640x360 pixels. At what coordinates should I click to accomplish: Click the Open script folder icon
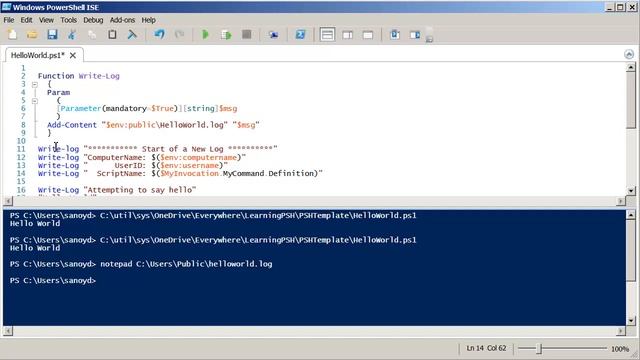tap(32, 35)
